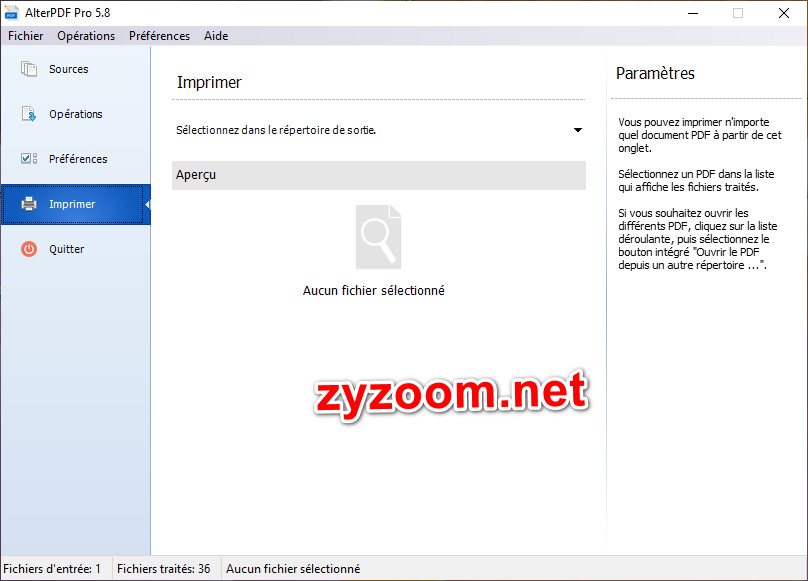Select the Quitter label in the sidebar
The image size is (808, 581).
click(x=66, y=249)
